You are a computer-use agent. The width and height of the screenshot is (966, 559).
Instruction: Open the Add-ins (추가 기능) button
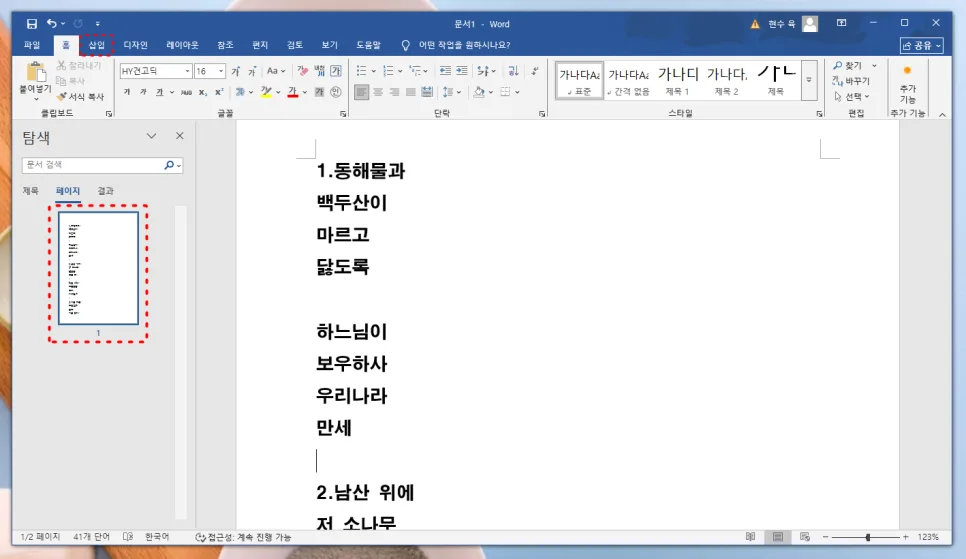click(x=907, y=84)
